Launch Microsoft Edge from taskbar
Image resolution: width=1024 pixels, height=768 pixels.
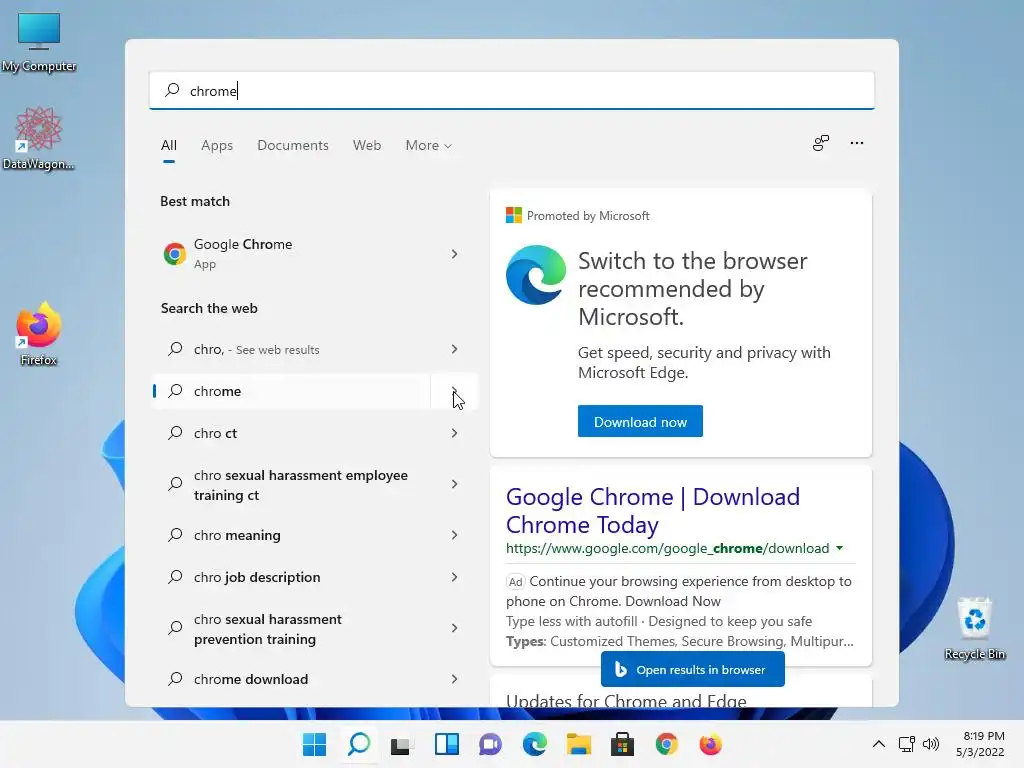point(535,744)
